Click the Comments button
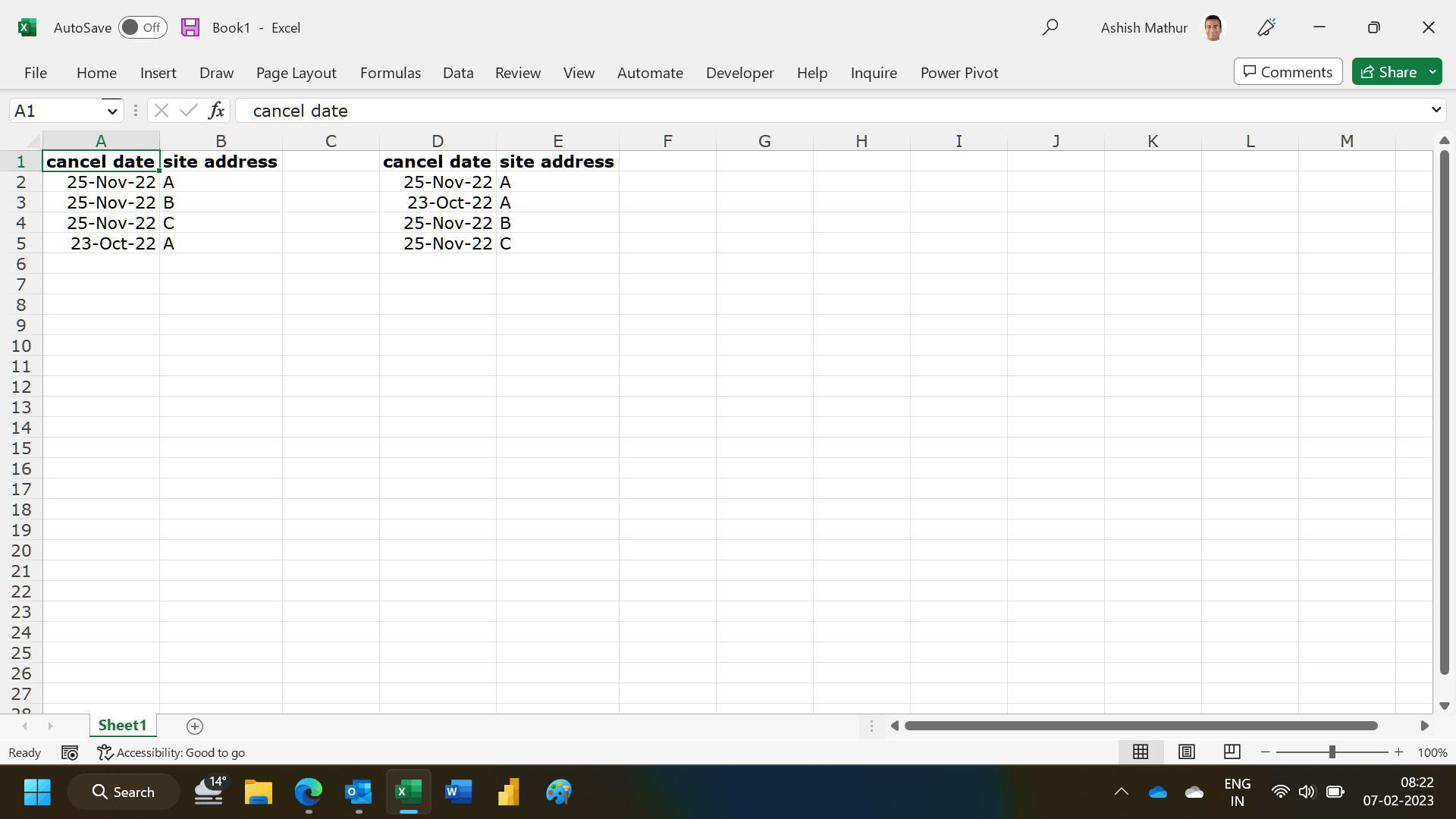This screenshot has width=1456, height=819. pos(1288,72)
